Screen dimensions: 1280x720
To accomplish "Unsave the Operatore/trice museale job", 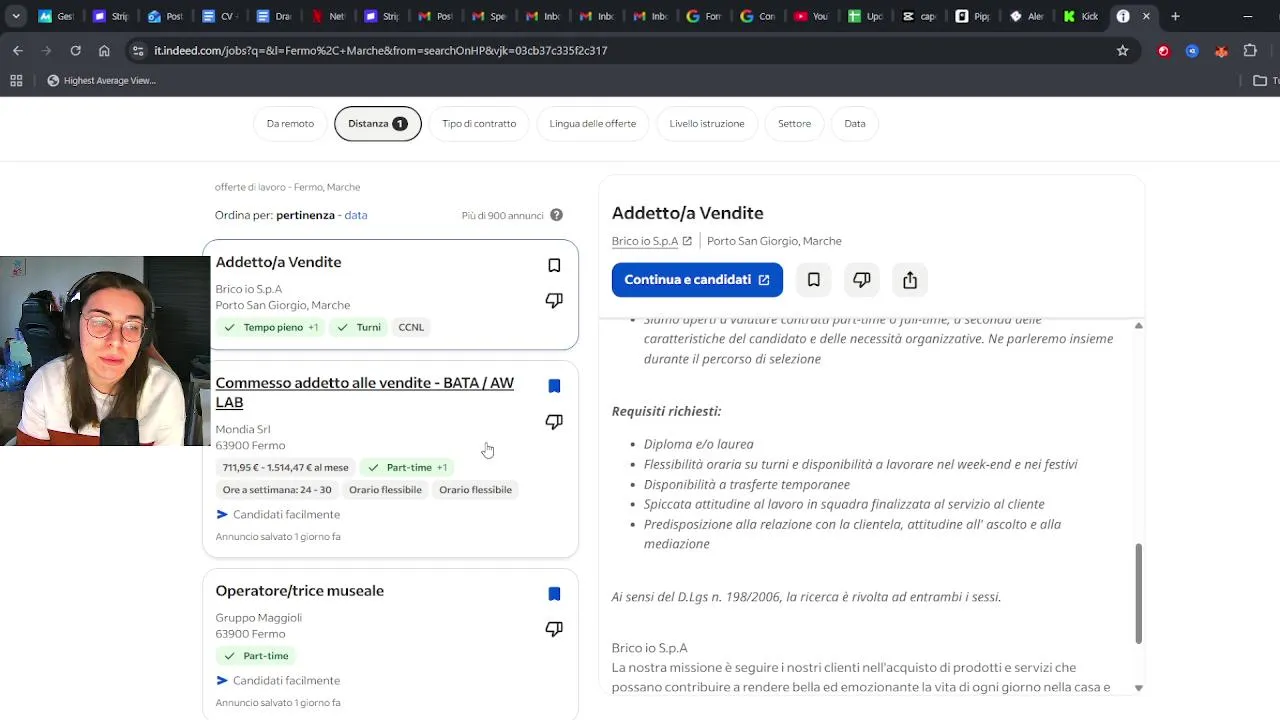I will (554, 594).
